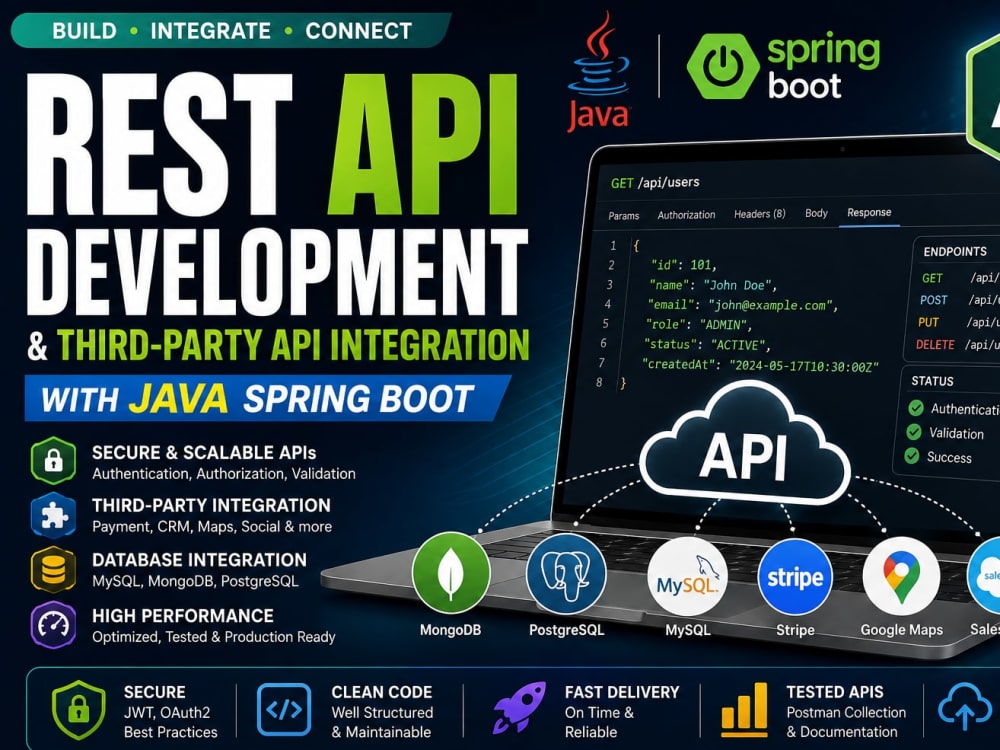Click the purple rocket Fast Delivery icon

(520, 707)
